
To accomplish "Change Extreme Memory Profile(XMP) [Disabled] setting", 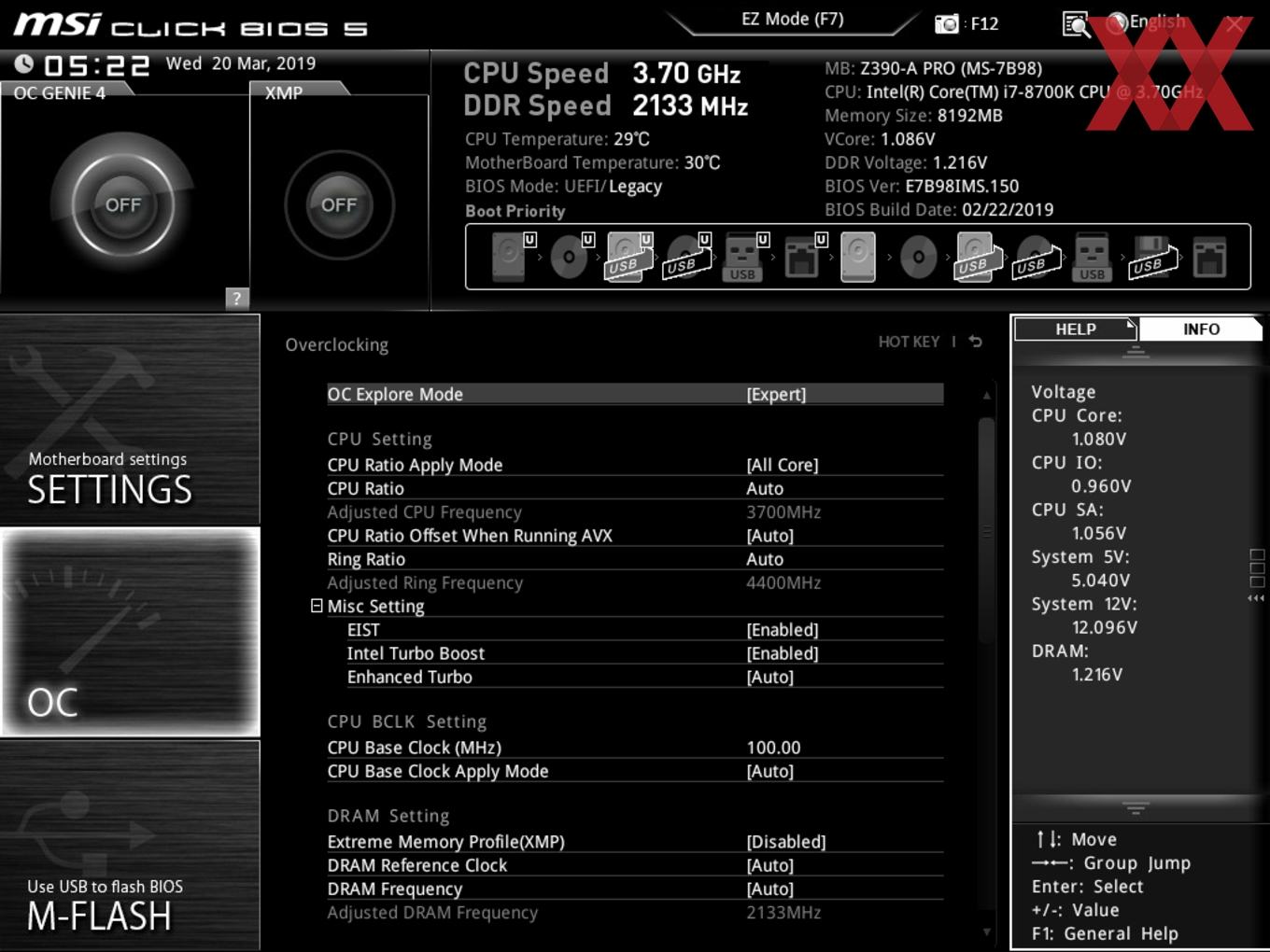I will (x=786, y=842).
